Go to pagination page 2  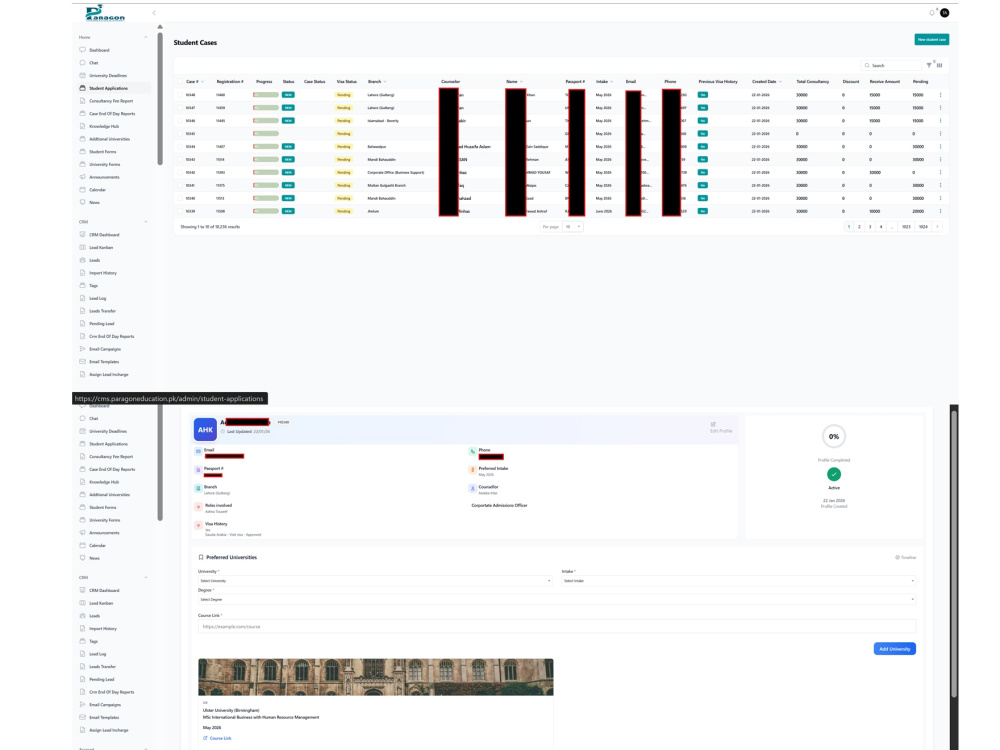click(x=859, y=226)
